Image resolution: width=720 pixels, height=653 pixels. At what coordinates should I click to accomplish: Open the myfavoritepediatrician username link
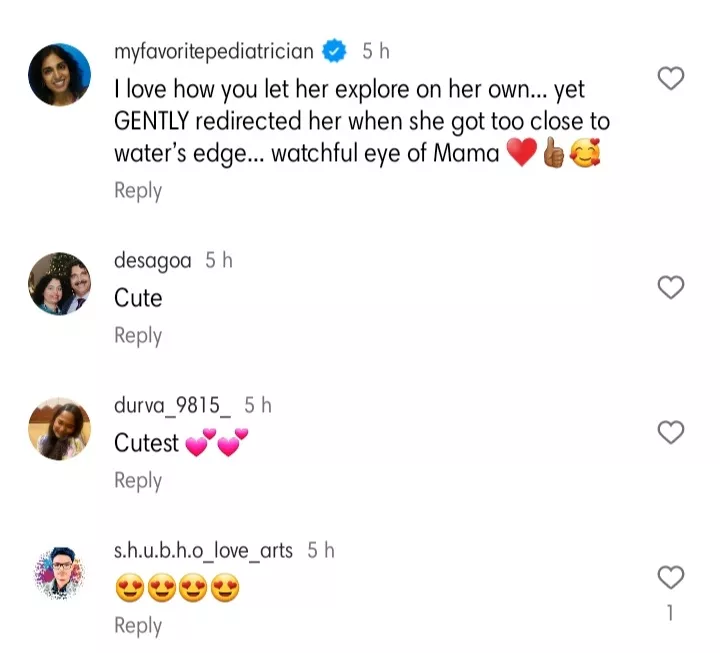[x=214, y=51]
